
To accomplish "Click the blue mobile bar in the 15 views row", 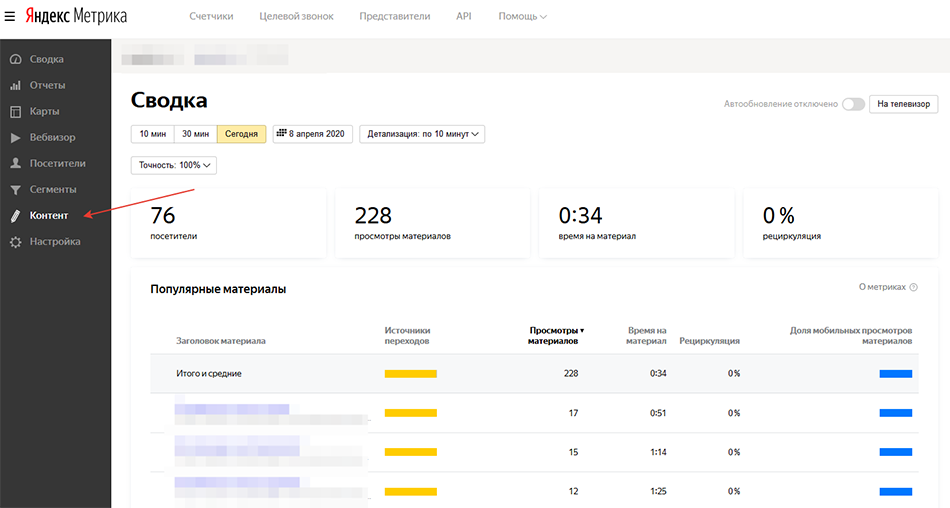I will (x=895, y=452).
